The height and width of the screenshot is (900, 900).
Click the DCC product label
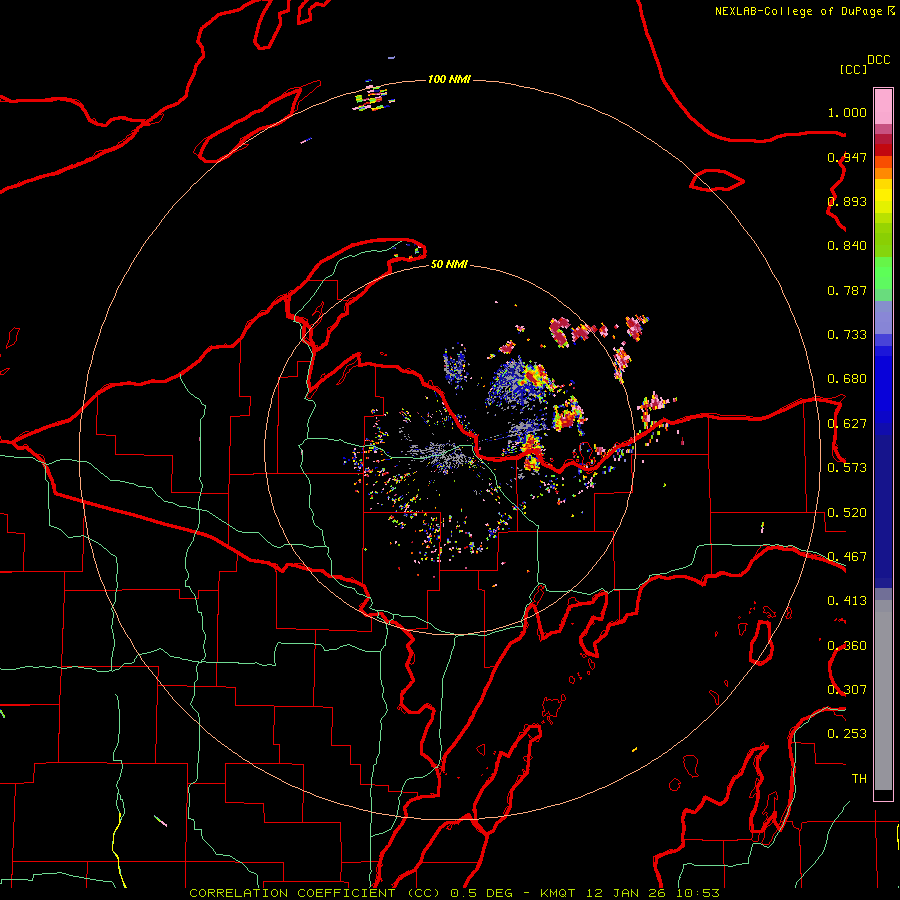pos(879,60)
